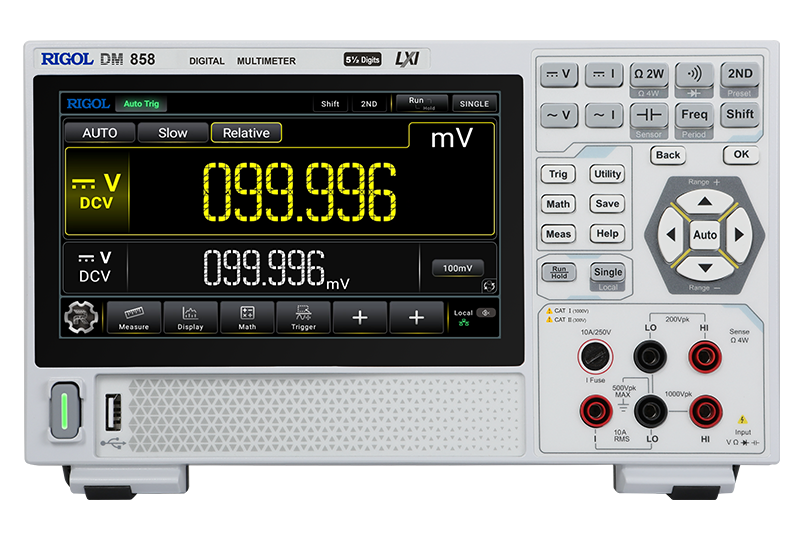Open the Display chart icon
This screenshot has height=533, width=800.
(190, 317)
